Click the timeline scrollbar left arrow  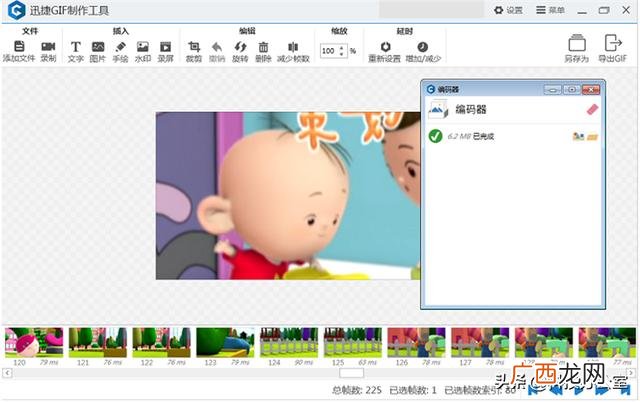click(7, 373)
